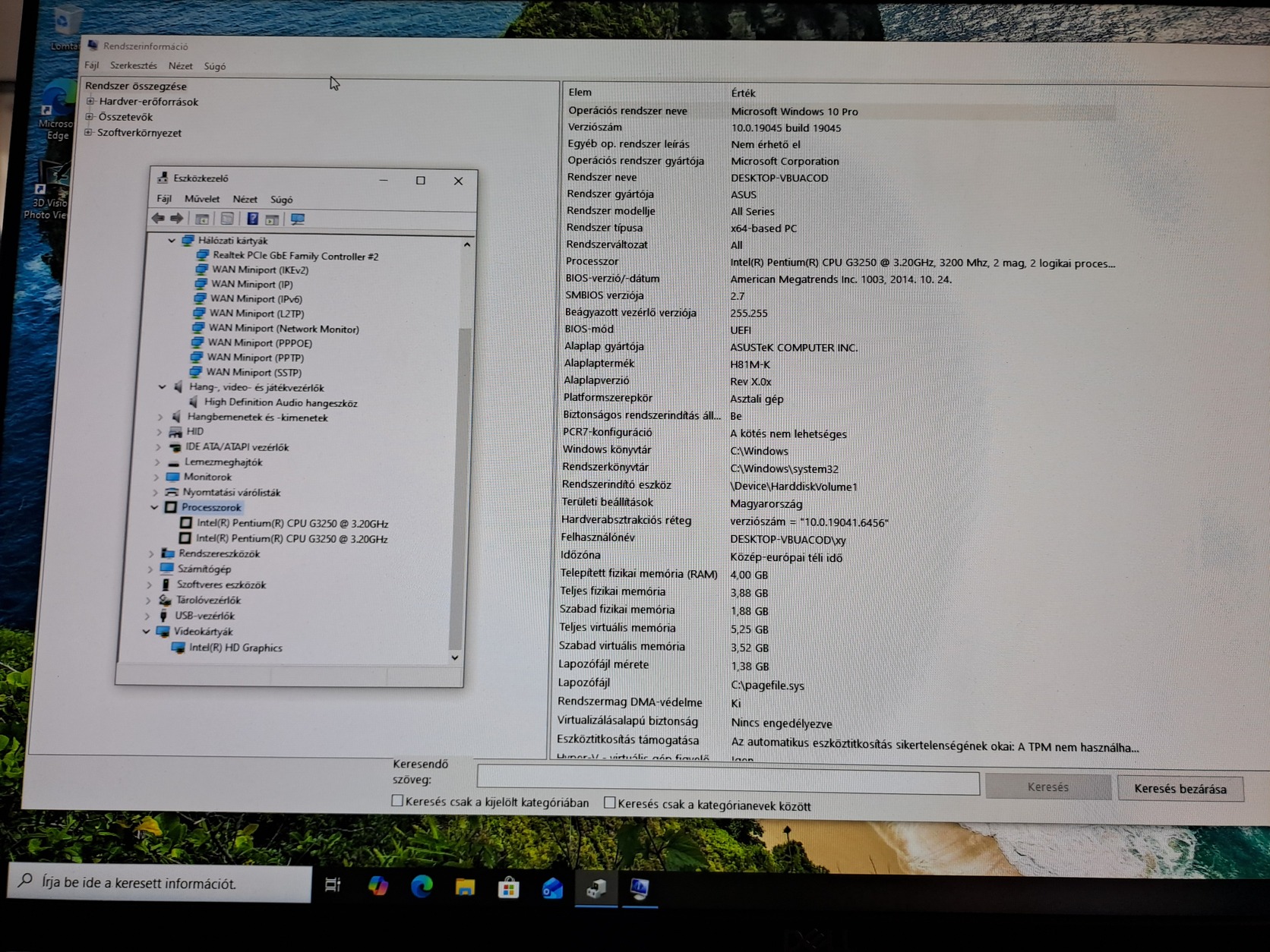Select Szoftverkörnyezet in Rendszerinformáció tree

pos(139,133)
